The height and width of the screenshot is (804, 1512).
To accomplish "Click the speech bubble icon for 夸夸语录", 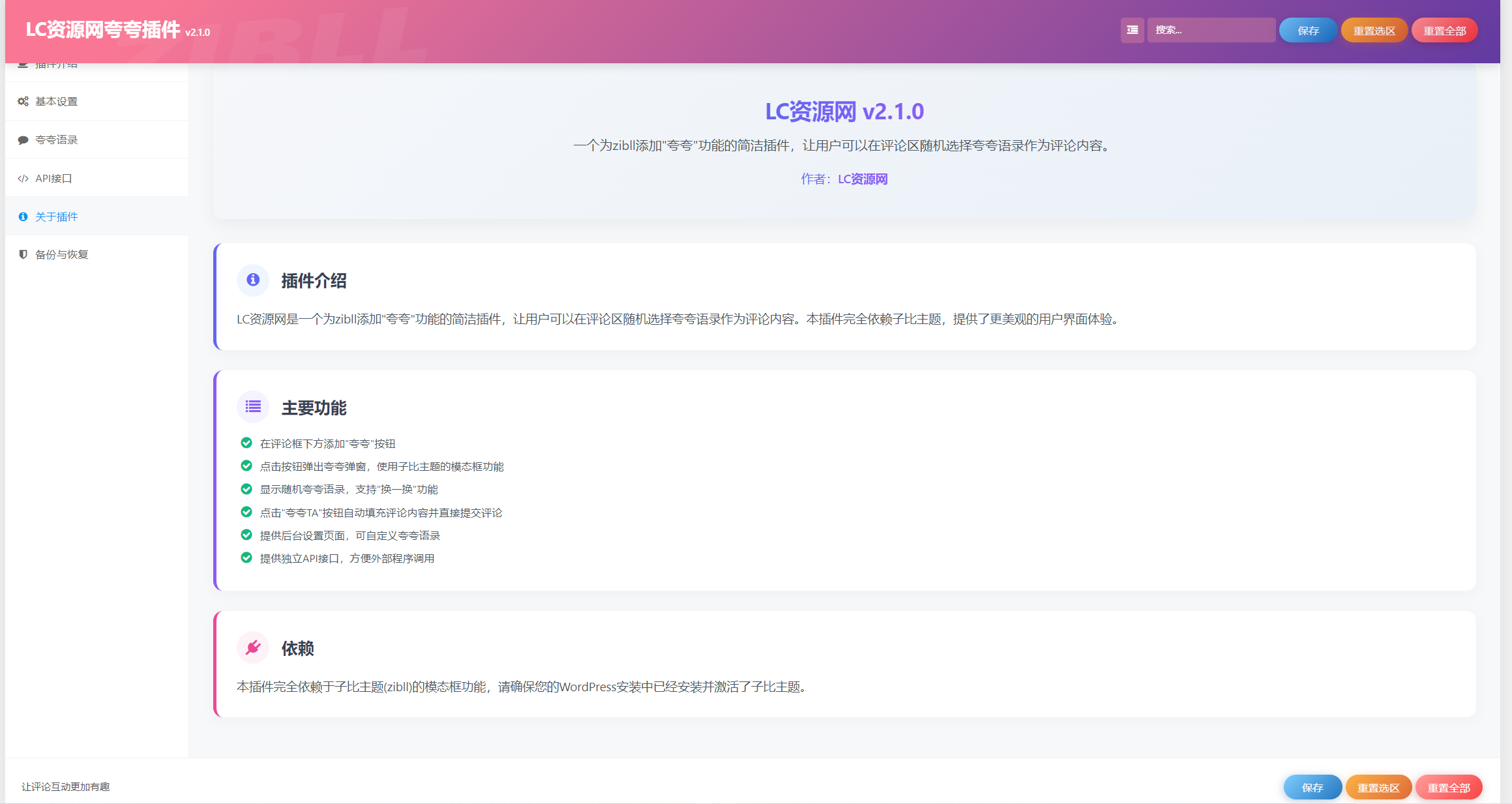I will click(x=23, y=140).
